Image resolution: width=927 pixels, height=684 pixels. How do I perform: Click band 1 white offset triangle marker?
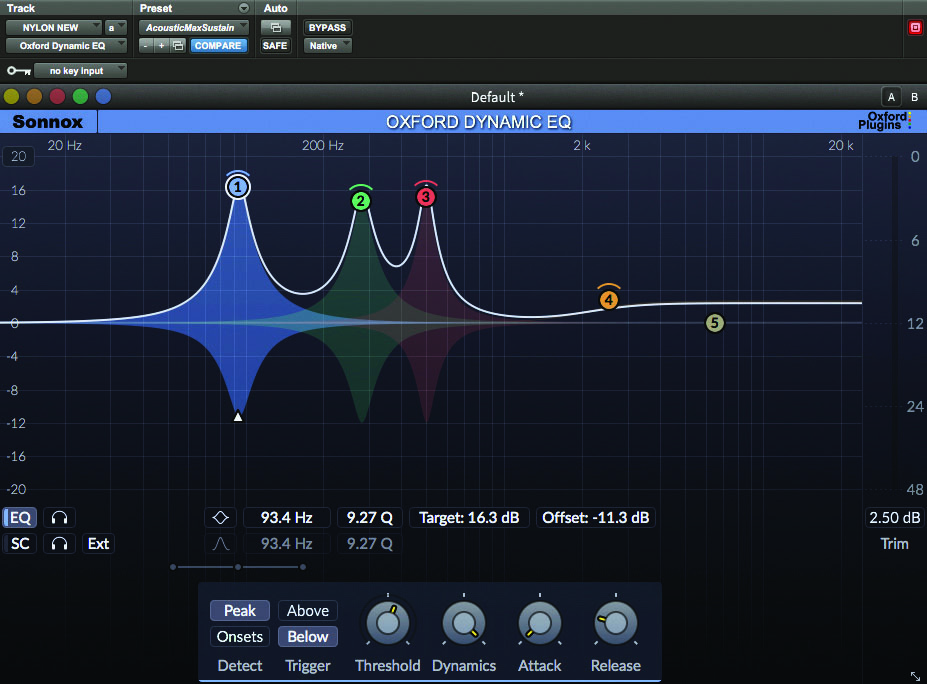[x=238, y=416]
